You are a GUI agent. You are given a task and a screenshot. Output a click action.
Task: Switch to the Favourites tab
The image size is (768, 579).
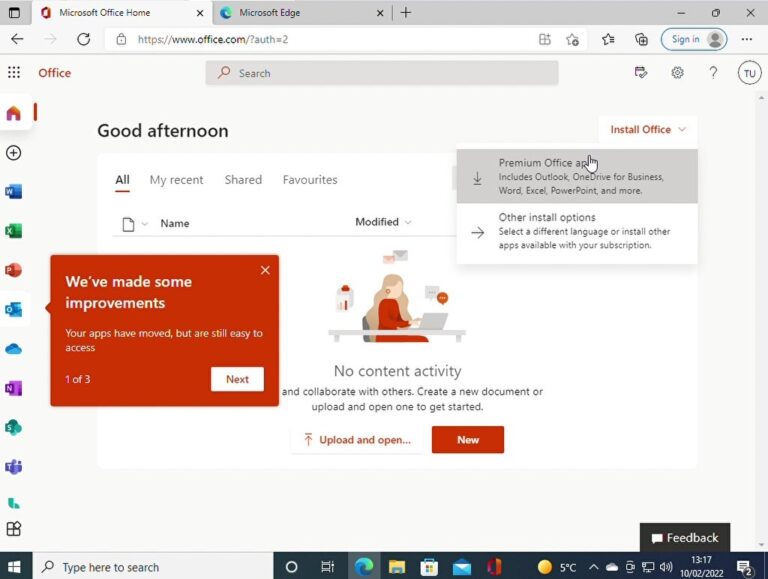310,180
